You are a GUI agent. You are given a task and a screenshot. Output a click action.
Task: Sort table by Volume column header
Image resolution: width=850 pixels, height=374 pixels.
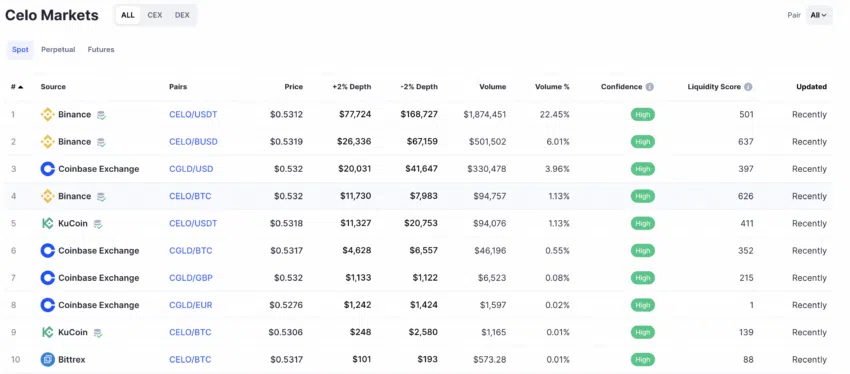click(493, 87)
